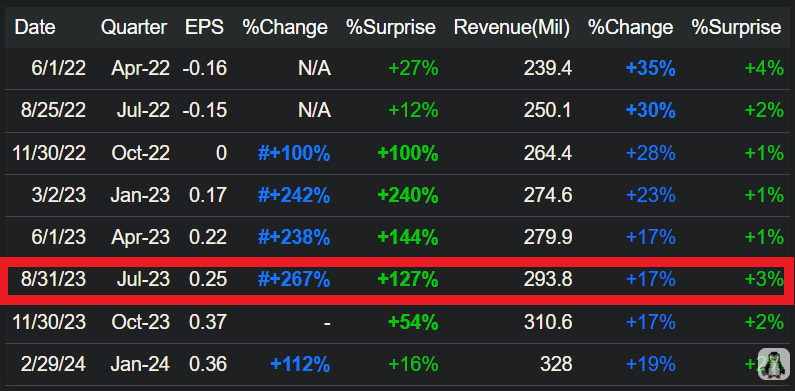
Task: Click the #+238% EPS change value
Action: click(294, 237)
